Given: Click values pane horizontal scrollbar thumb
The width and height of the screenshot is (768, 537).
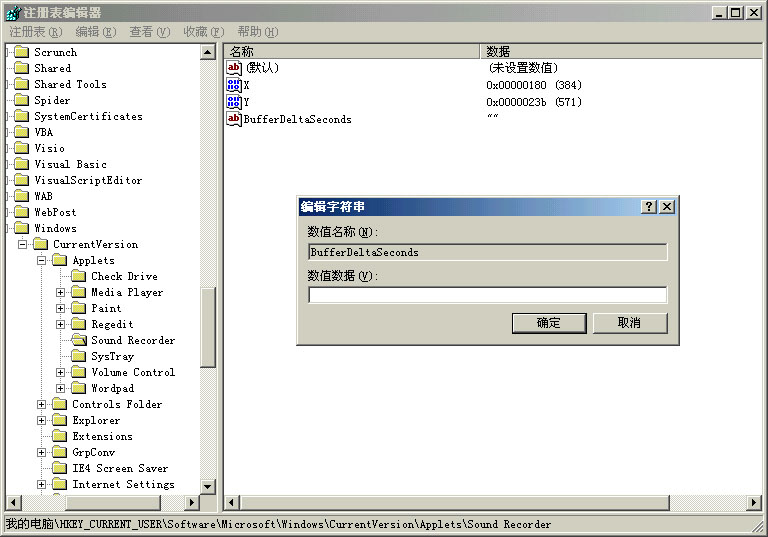Looking at the screenshot, I should click(x=455, y=502).
